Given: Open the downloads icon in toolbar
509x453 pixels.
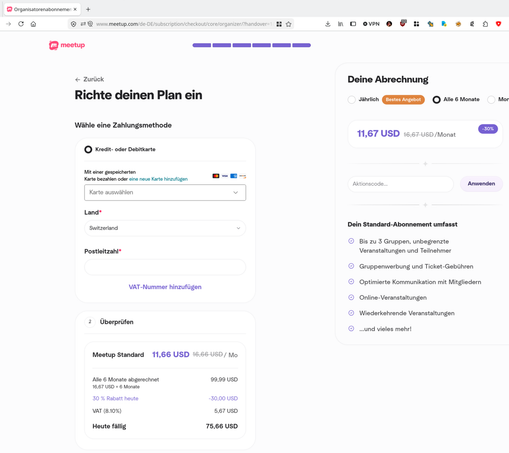Looking at the screenshot, I should [328, 24].
